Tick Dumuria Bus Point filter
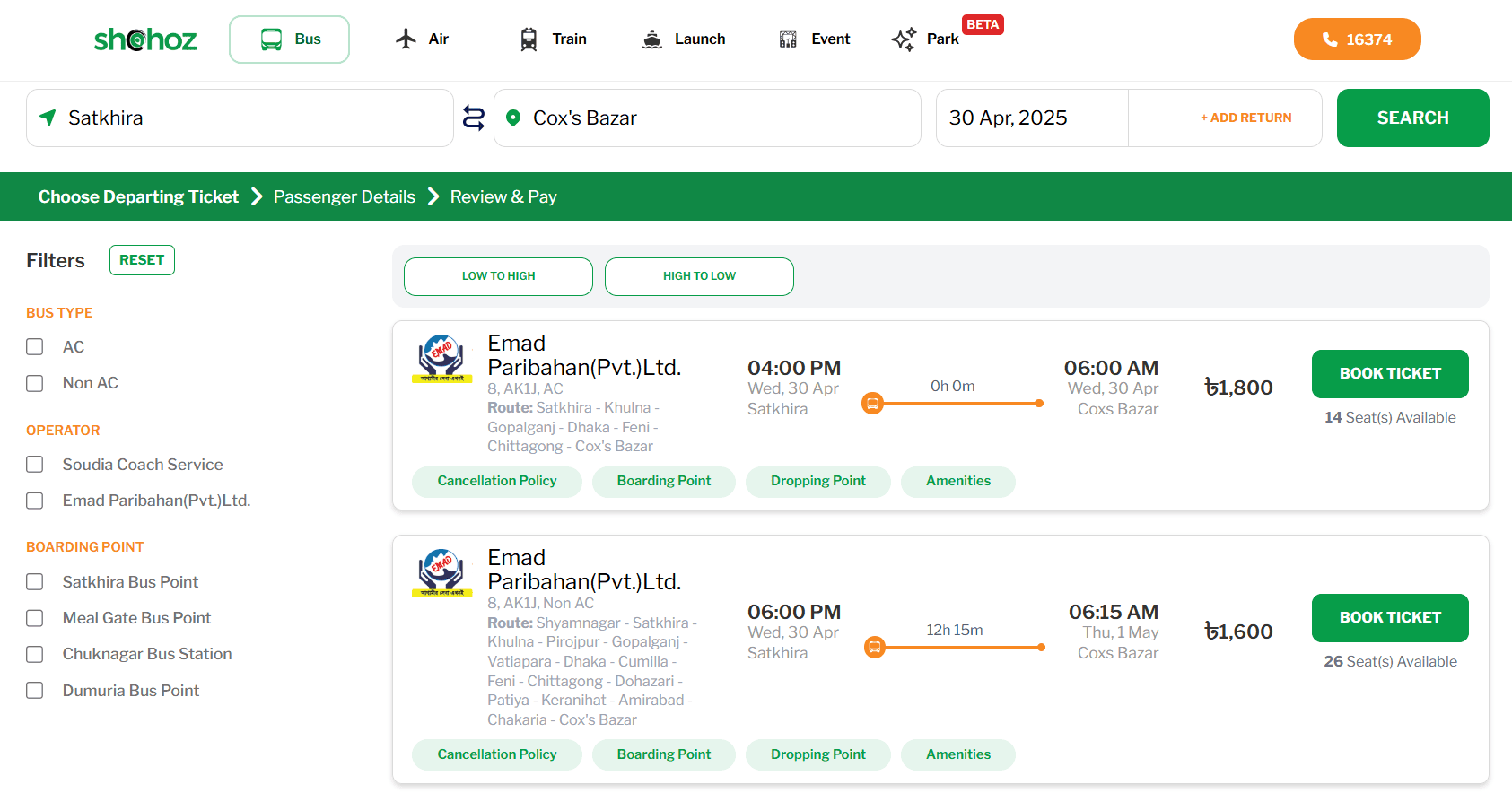 click(x=35, y=691)
